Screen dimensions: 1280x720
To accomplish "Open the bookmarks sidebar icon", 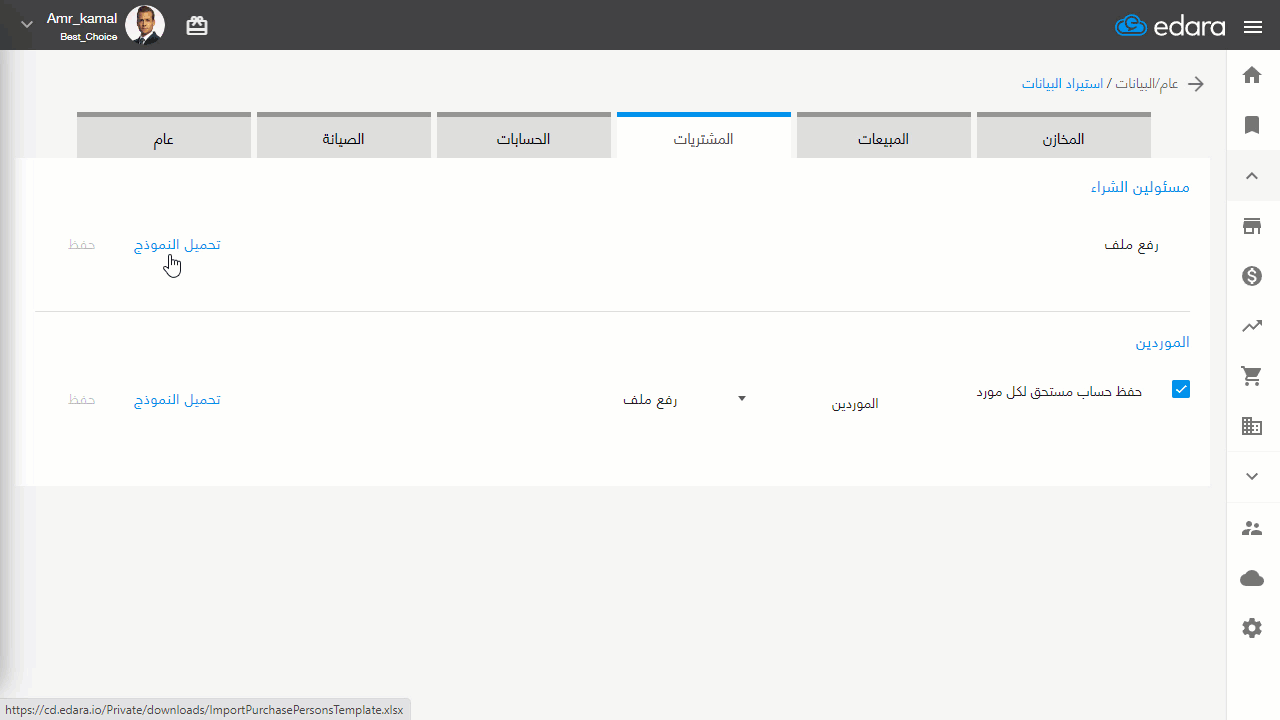I will [1252, 125].
